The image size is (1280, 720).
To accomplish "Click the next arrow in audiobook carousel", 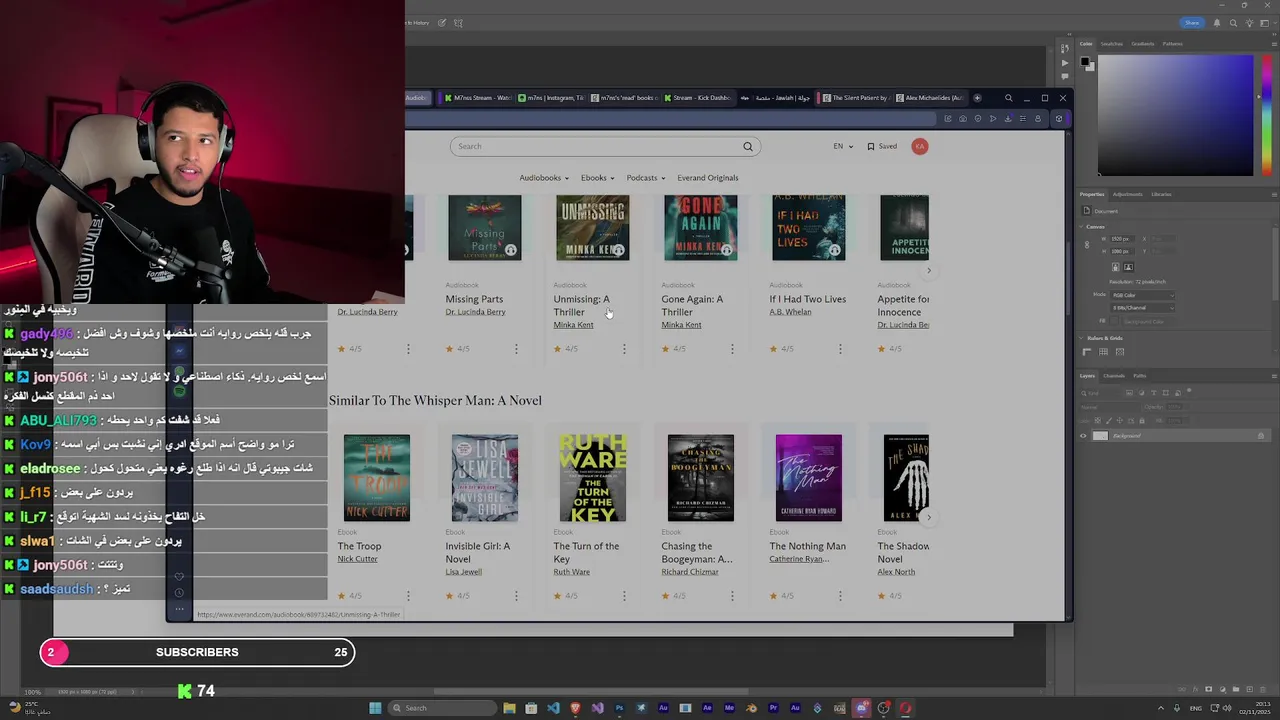I will point(928,270).
